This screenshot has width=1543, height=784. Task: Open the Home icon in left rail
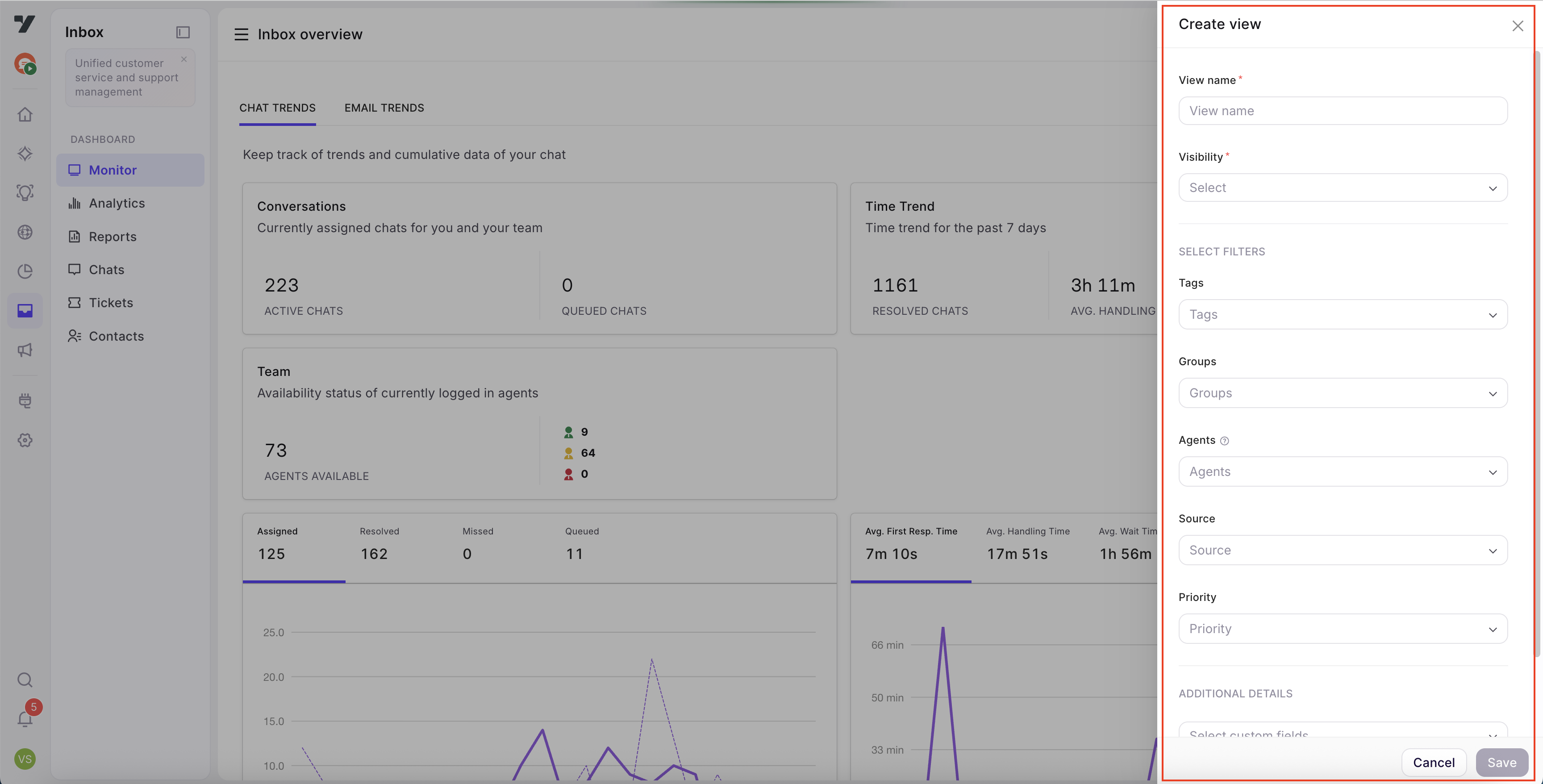[25, 114]
